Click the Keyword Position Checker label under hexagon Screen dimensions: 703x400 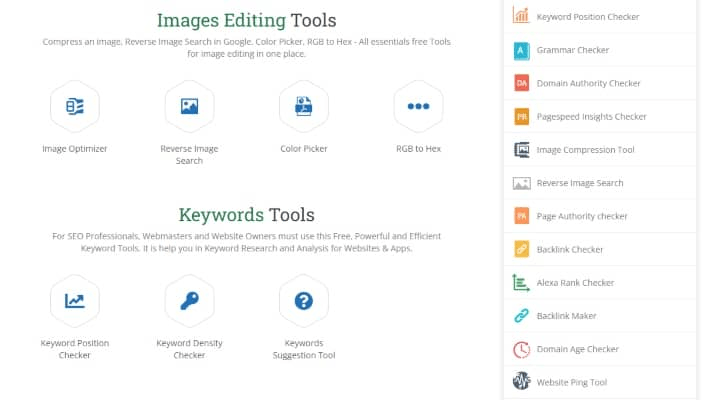(75, 349)
